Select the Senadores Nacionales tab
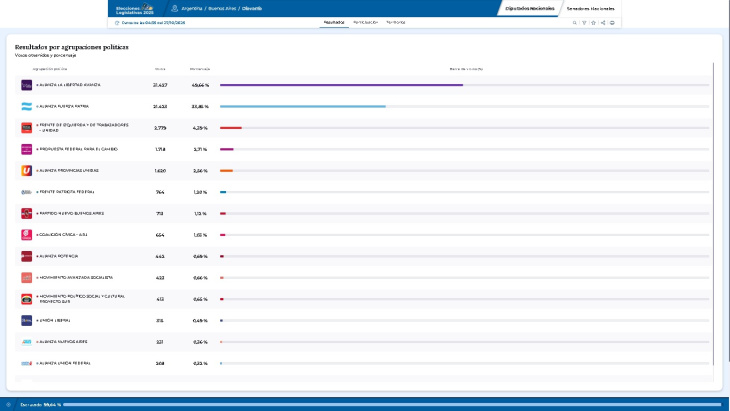This screenshot has height=411, width=730. click(x=590, y=8)
